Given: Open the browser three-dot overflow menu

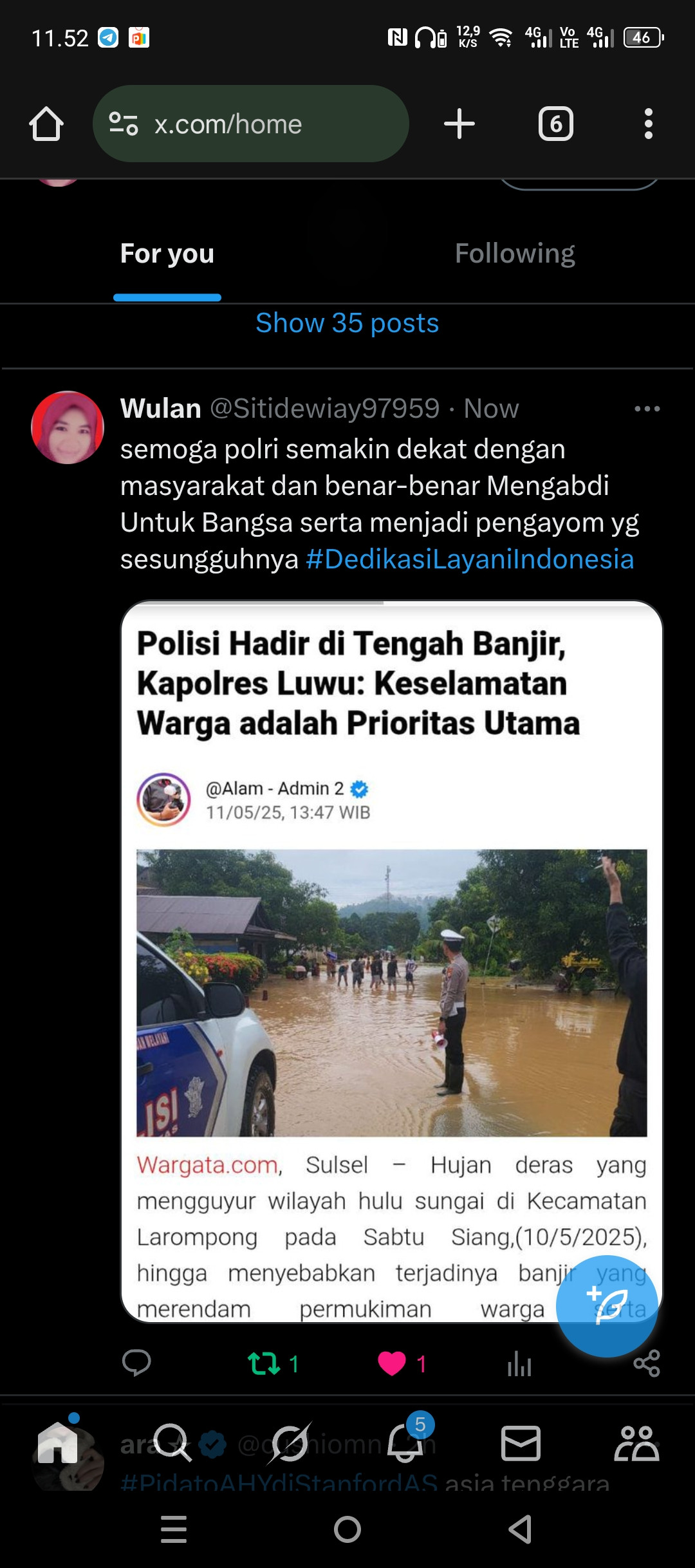Looking at the screenshot, I should (648, 124).
